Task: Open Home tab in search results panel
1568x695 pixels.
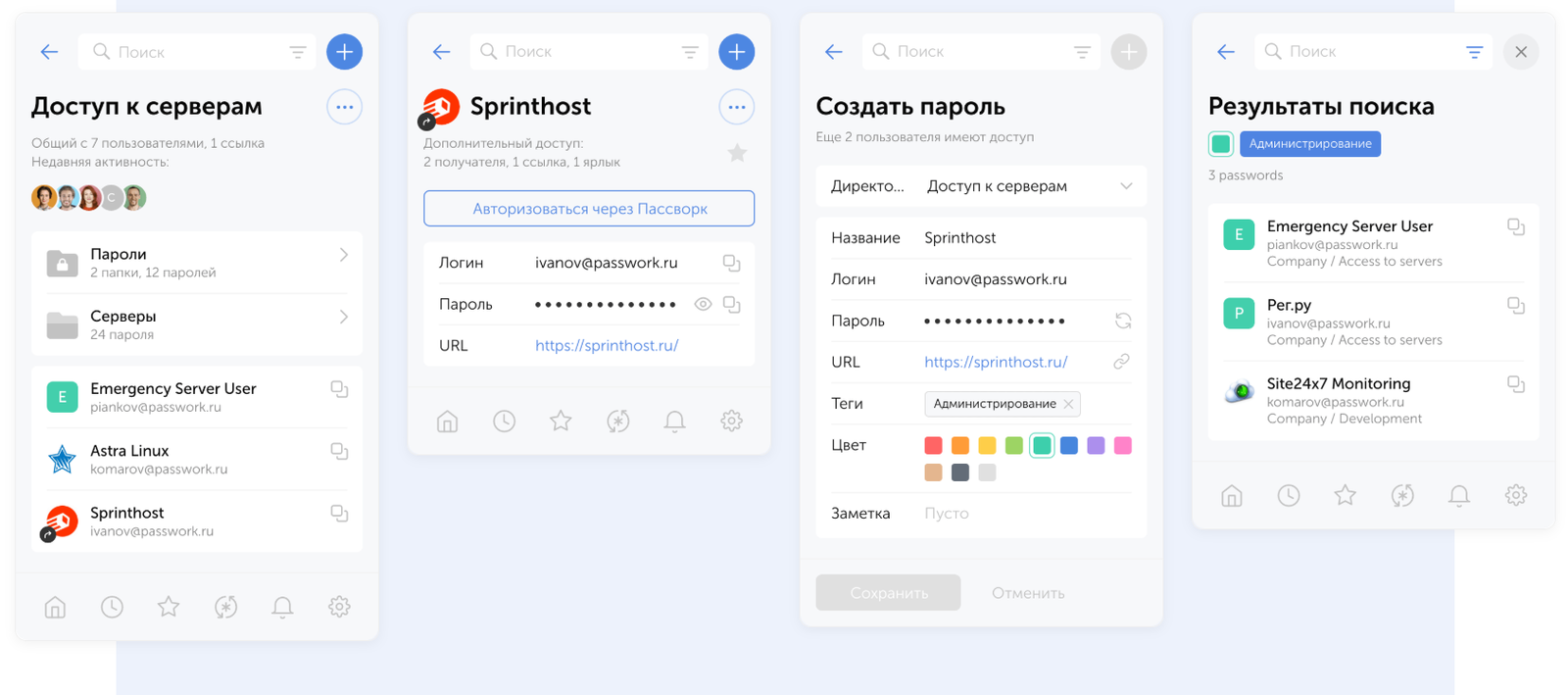Action: 1232,495
